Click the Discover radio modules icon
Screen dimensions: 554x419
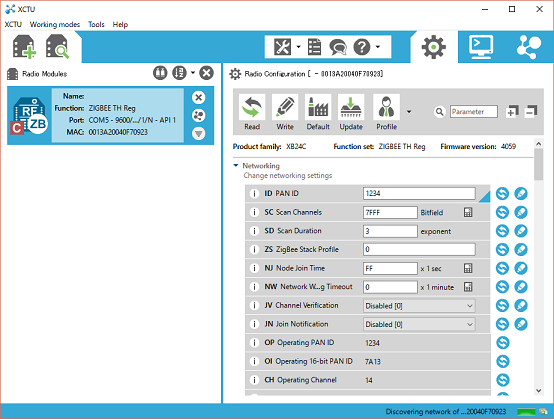(57, 47)
